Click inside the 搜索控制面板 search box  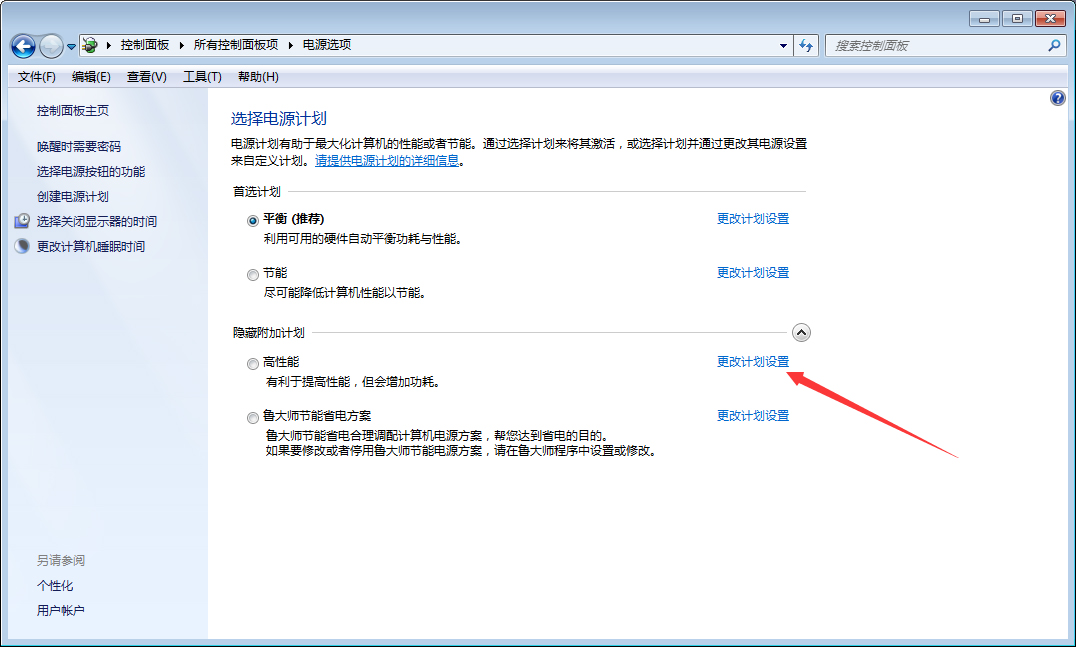click(930, 45)
